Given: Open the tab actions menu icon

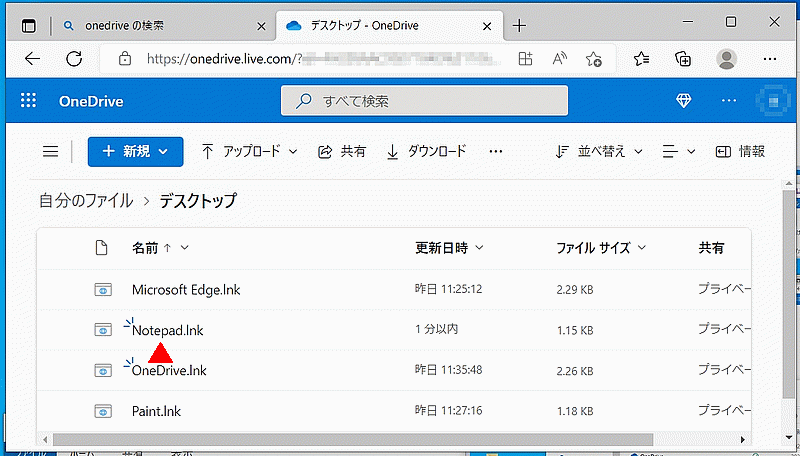Looking at the screenshot, I should (29, 26).
